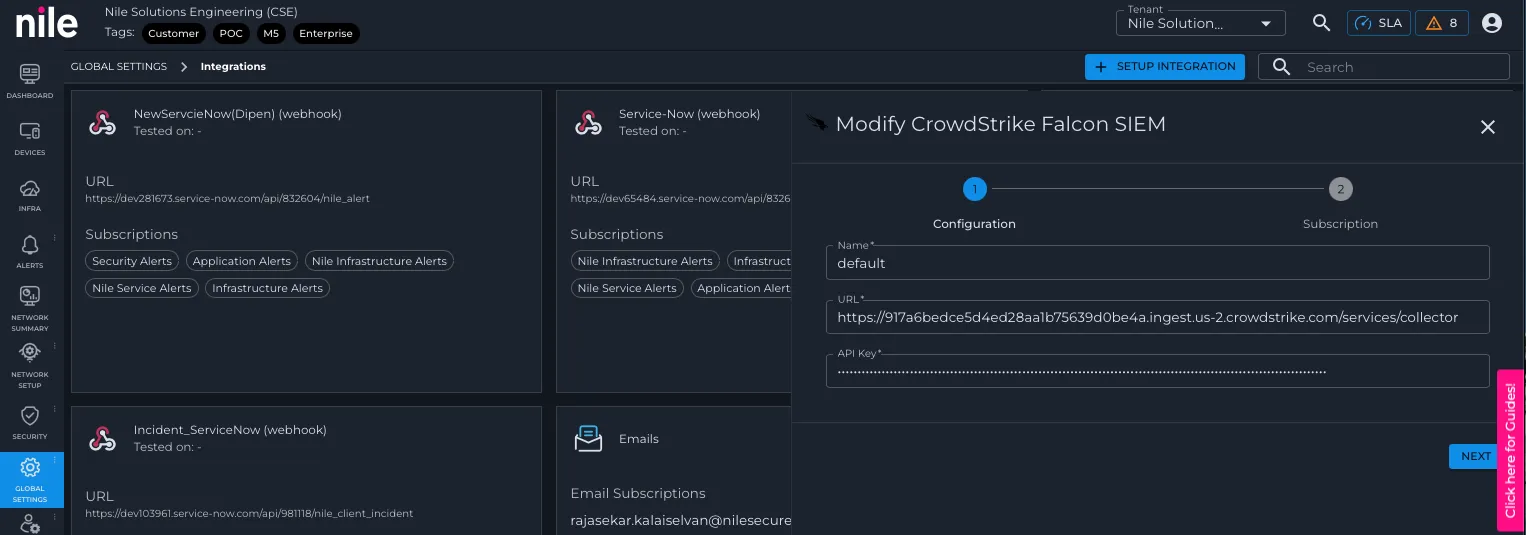
Task: Click Nile Service Alerts chip in NewServcieNow card
Action: pos(142,288)
